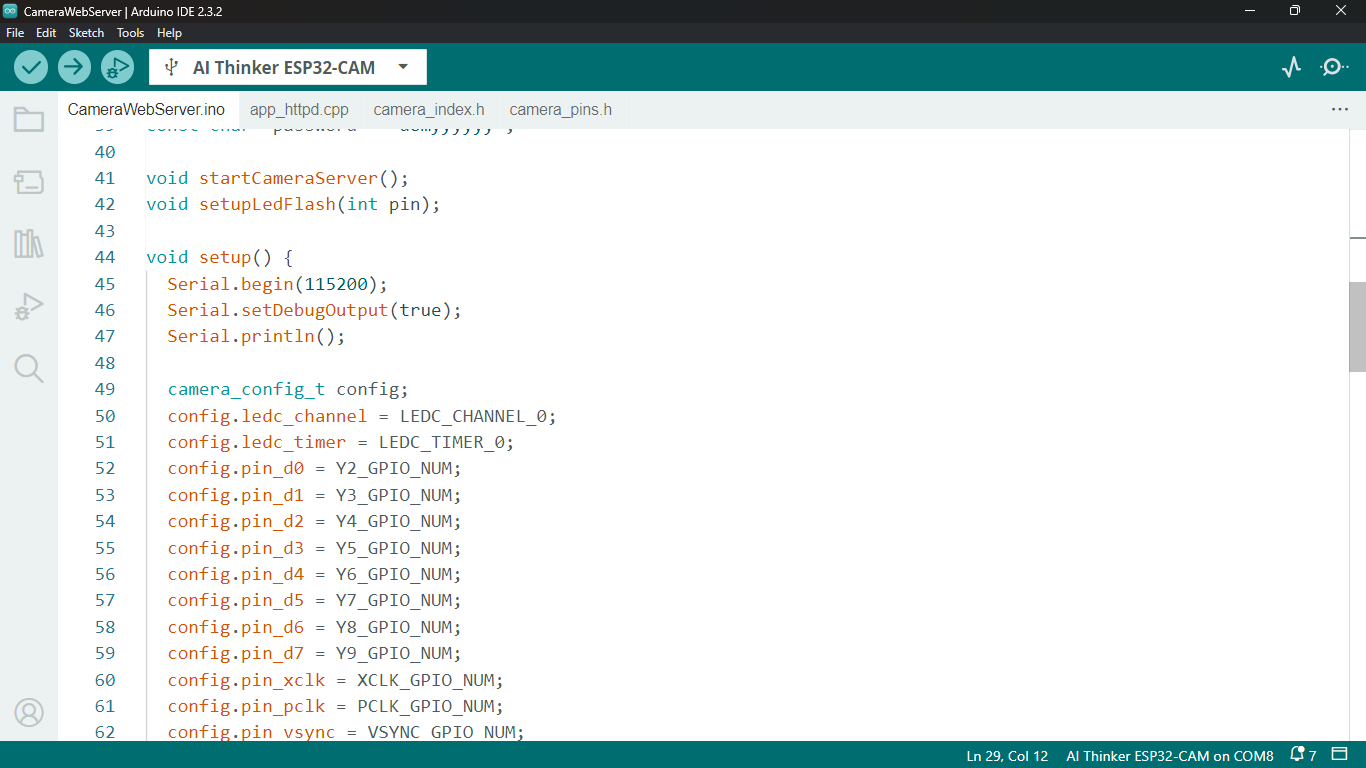Click Ln 29, Col 12 position indicator
The image size is (1366, 768).
click(x=1007, y=756)
